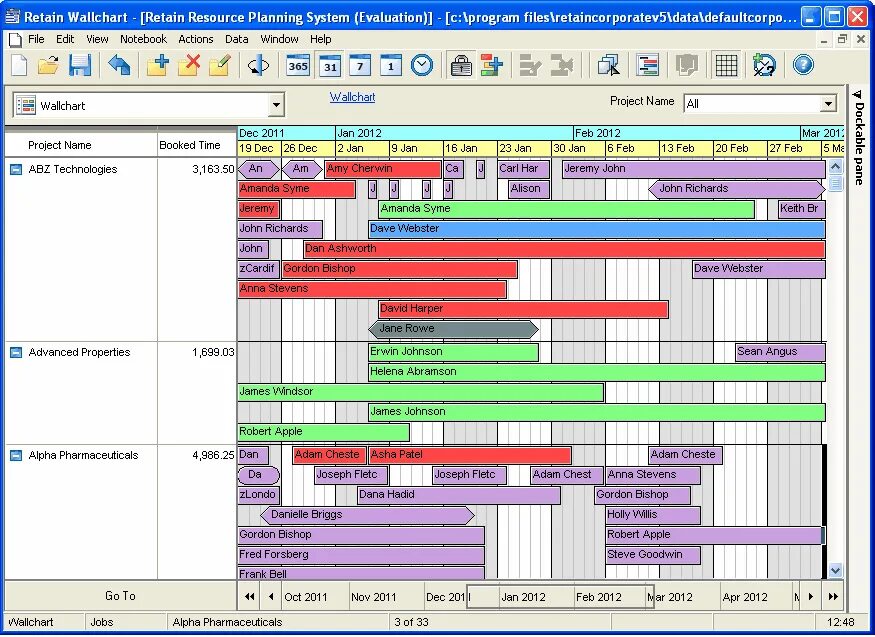This screenshot has width=875, height=637.
Task: Select the green Helena Abramson booking bar
Action: pos(597,372)
